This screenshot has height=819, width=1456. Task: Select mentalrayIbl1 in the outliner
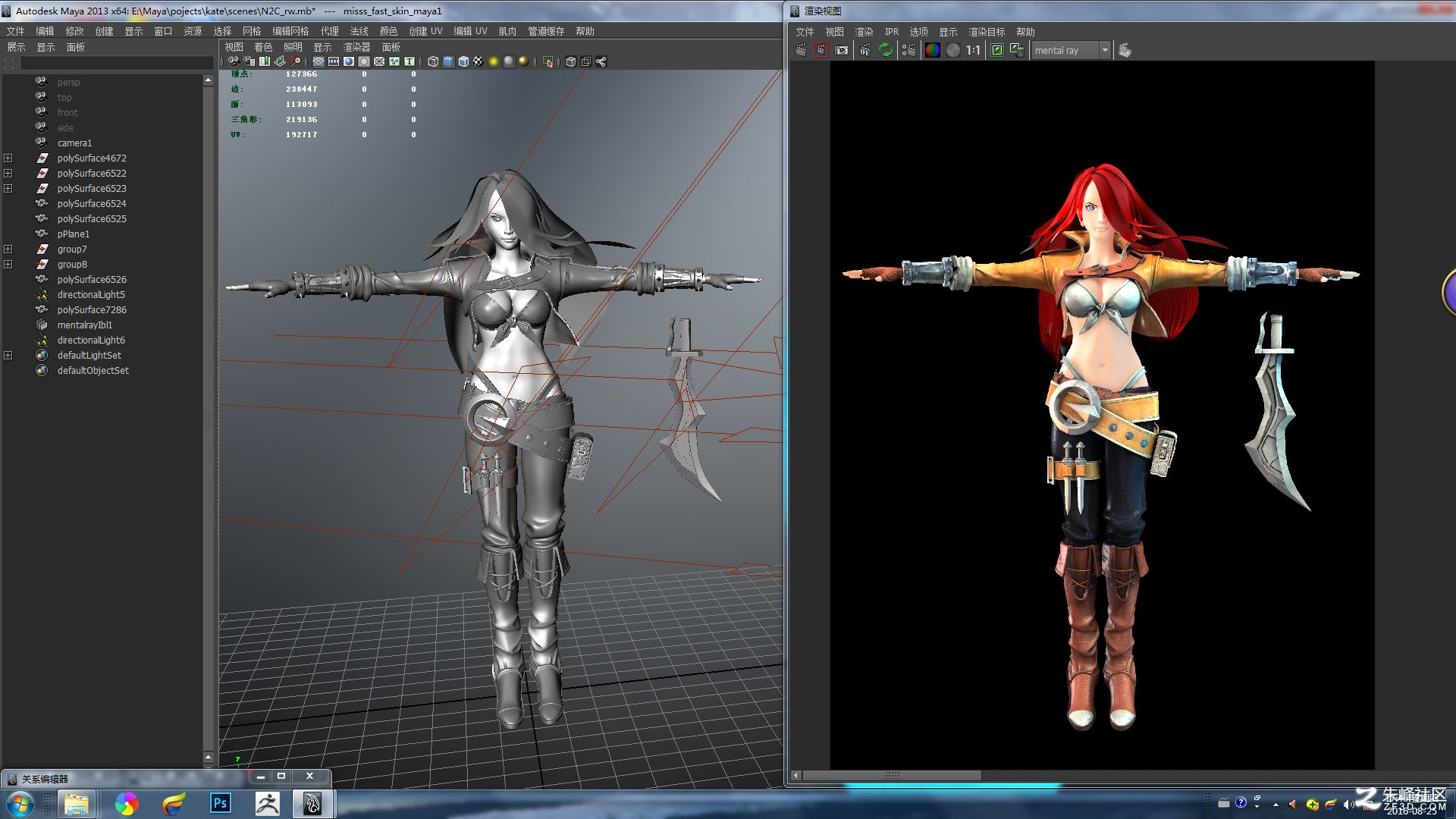coord(84,325)
